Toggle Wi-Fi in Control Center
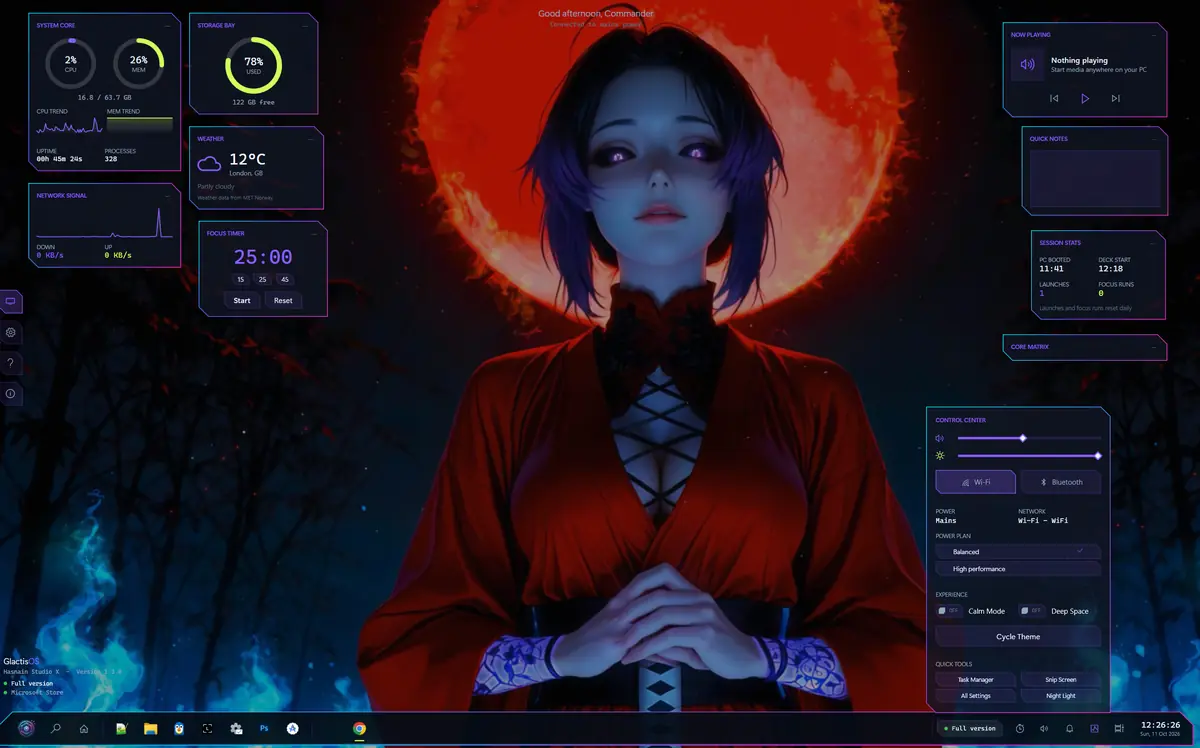The height and width of the screenshot is (748, 1200). click(976, 482)
